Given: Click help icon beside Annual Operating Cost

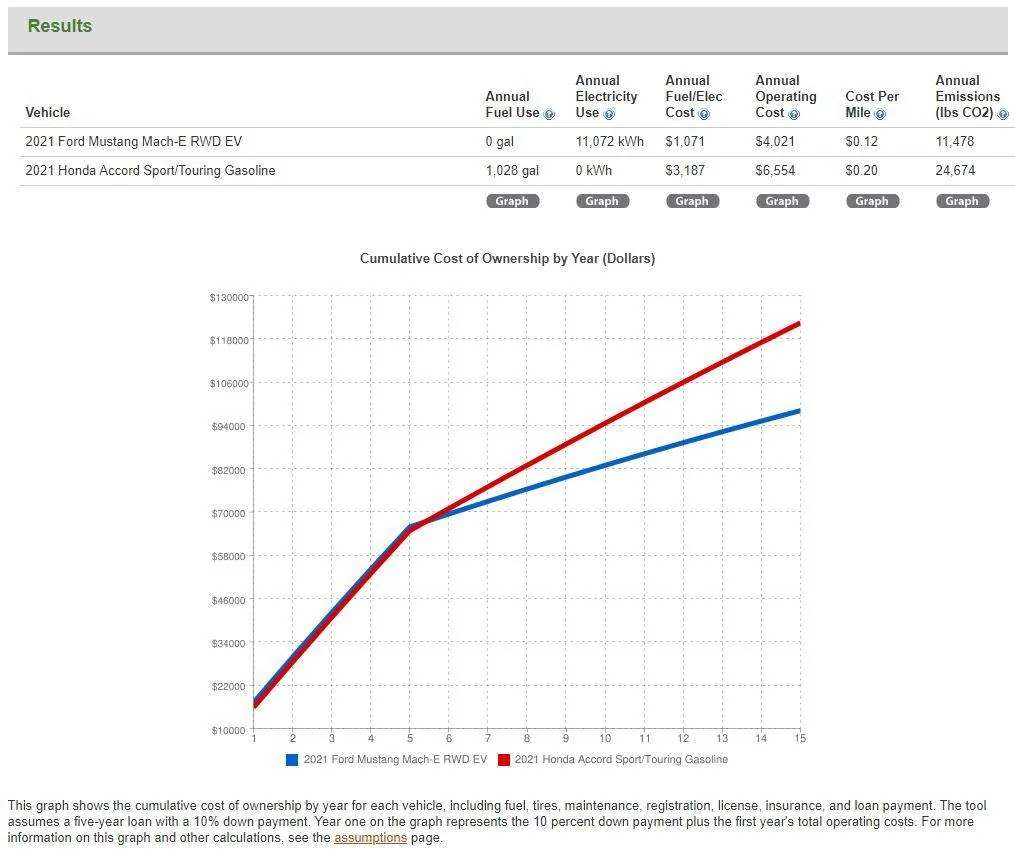Looking at the screenshot, I should click(x=794, y=115).
